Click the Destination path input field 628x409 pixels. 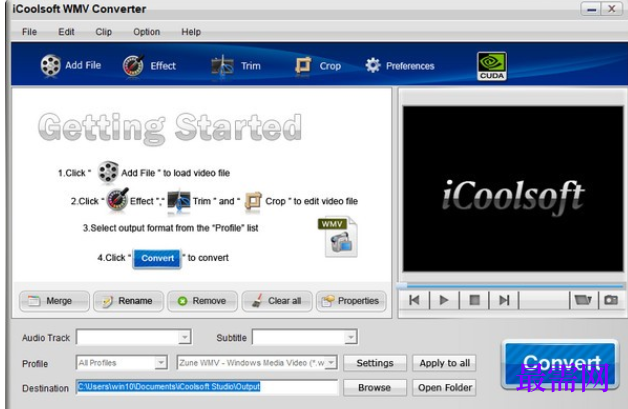coord(207,387)
